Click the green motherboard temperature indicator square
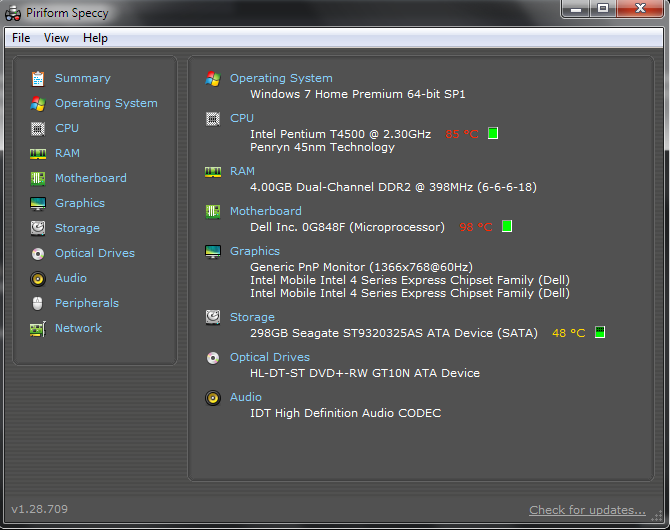670x530 pixels. tap(507, 226)
